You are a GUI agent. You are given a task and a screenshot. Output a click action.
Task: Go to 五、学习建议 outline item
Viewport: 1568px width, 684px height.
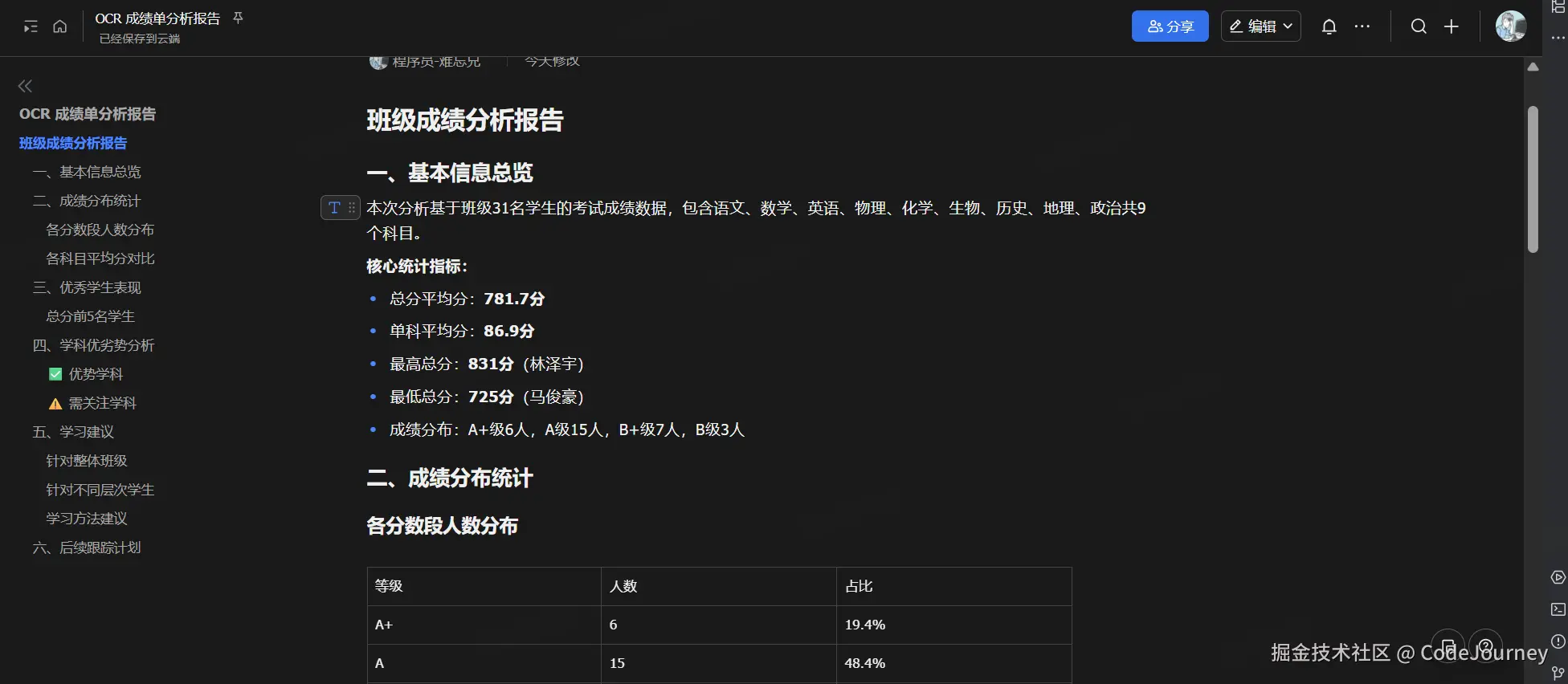click(73, 432)
